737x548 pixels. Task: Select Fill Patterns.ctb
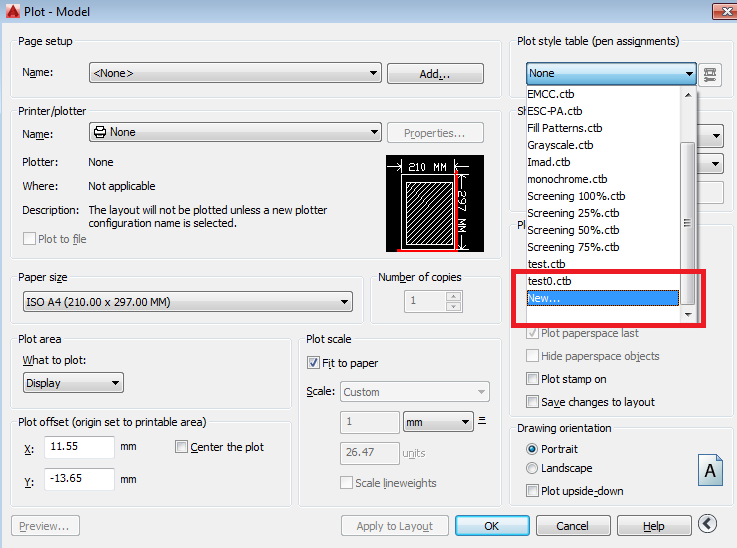coord(604,128)
